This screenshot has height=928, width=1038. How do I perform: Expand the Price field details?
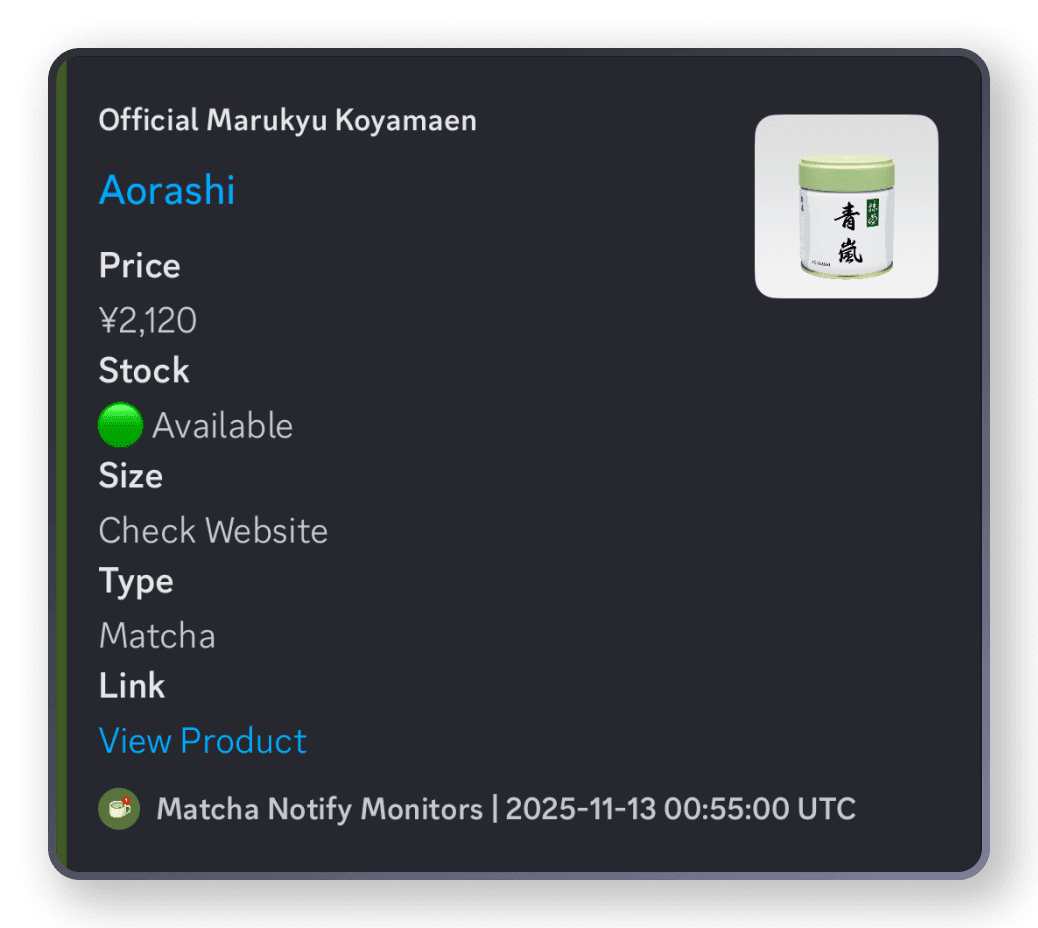tap(139, 266)
